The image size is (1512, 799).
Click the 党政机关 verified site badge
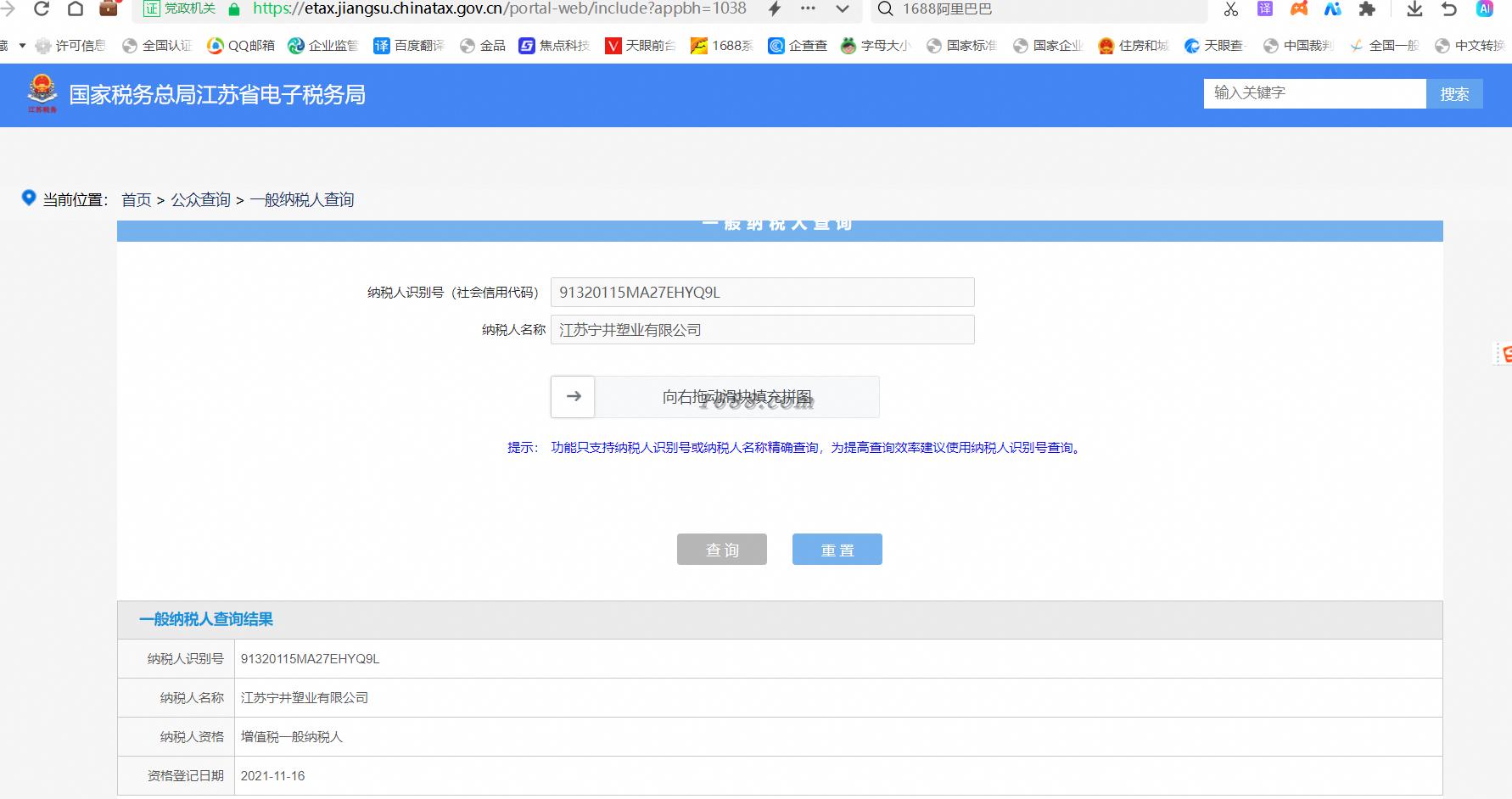click(x=179, y=9)
